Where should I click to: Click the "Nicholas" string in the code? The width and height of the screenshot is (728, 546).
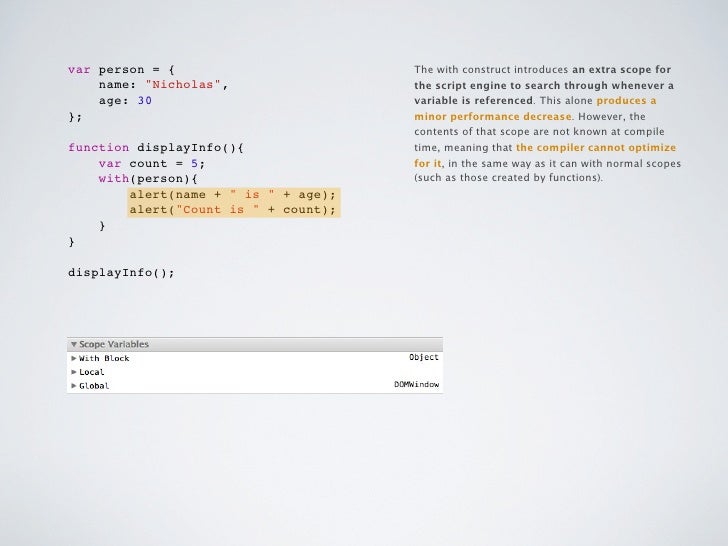click(182, 84)
